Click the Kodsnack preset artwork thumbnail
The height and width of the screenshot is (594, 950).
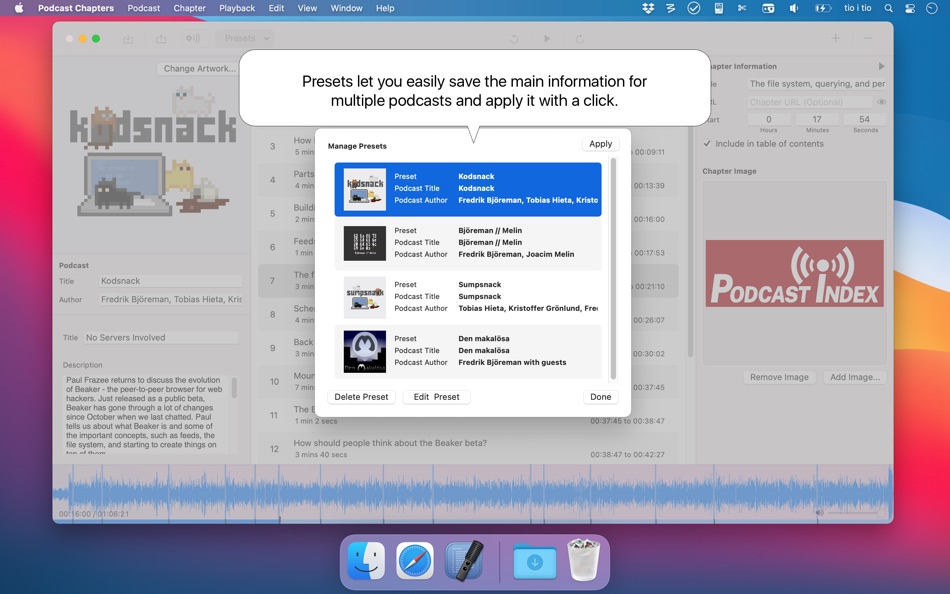point(365,189)
